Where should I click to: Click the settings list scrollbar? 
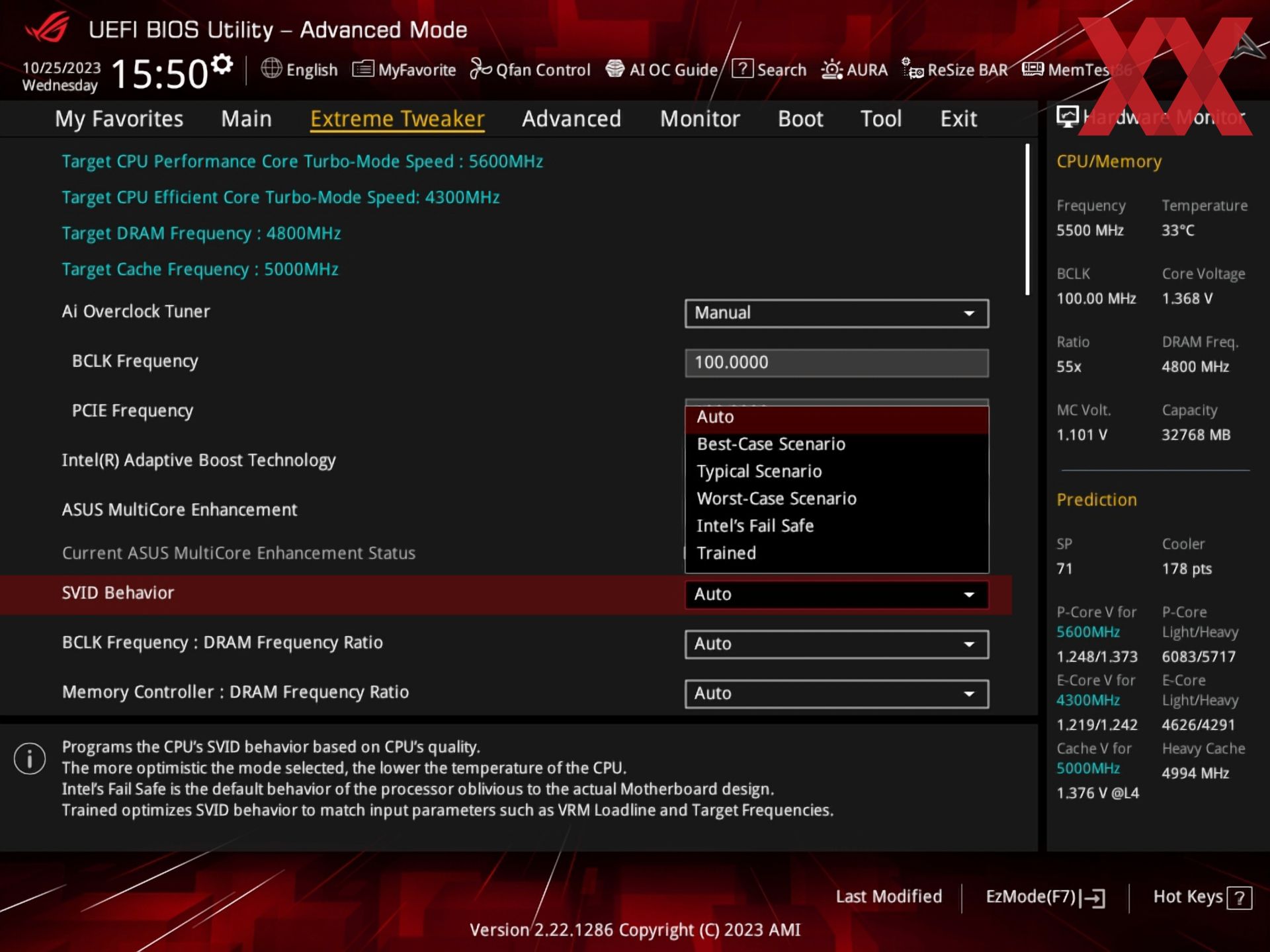click(x=1027, y=219)
